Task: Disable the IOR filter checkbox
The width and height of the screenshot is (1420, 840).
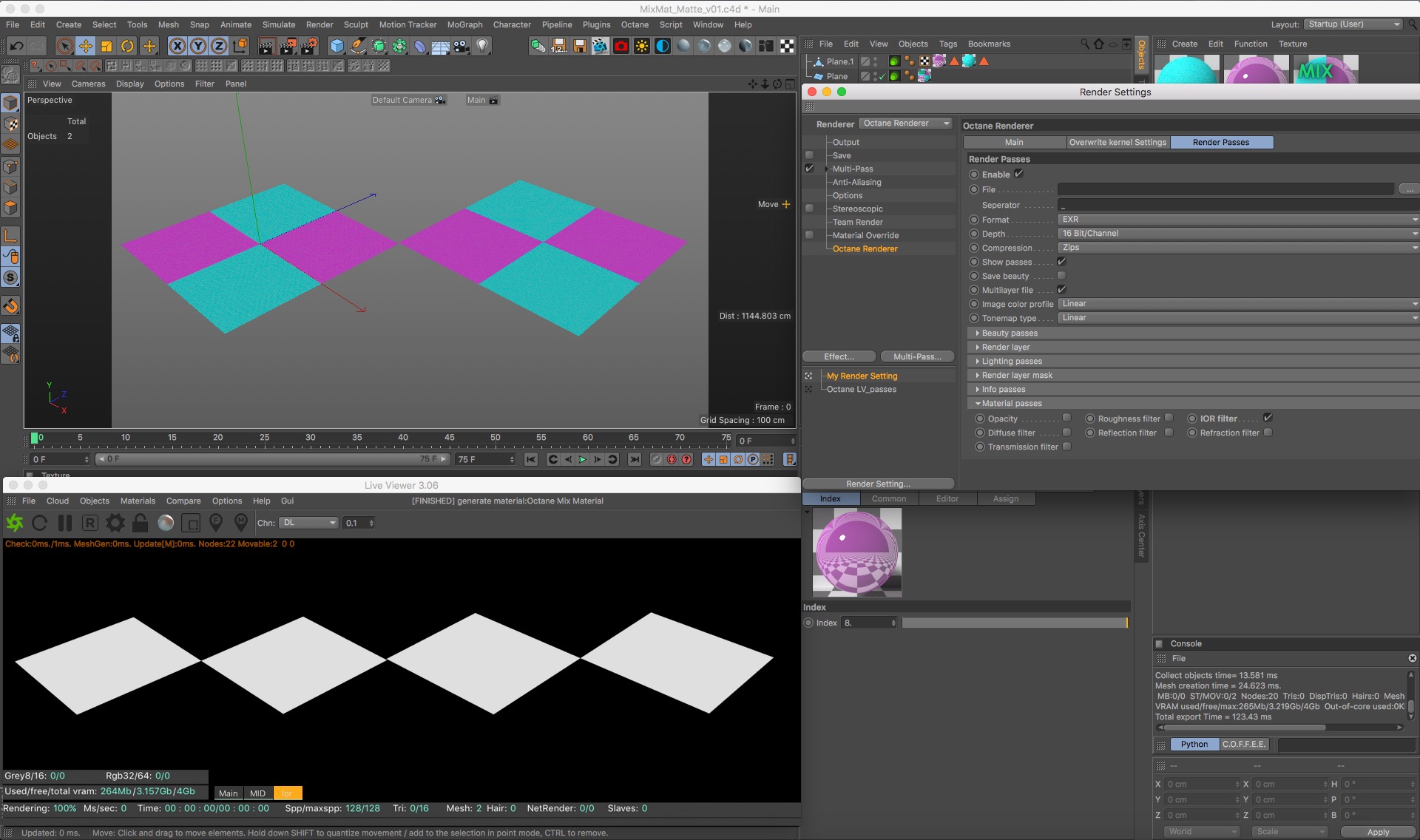Action: click(x=1268, y=418)
